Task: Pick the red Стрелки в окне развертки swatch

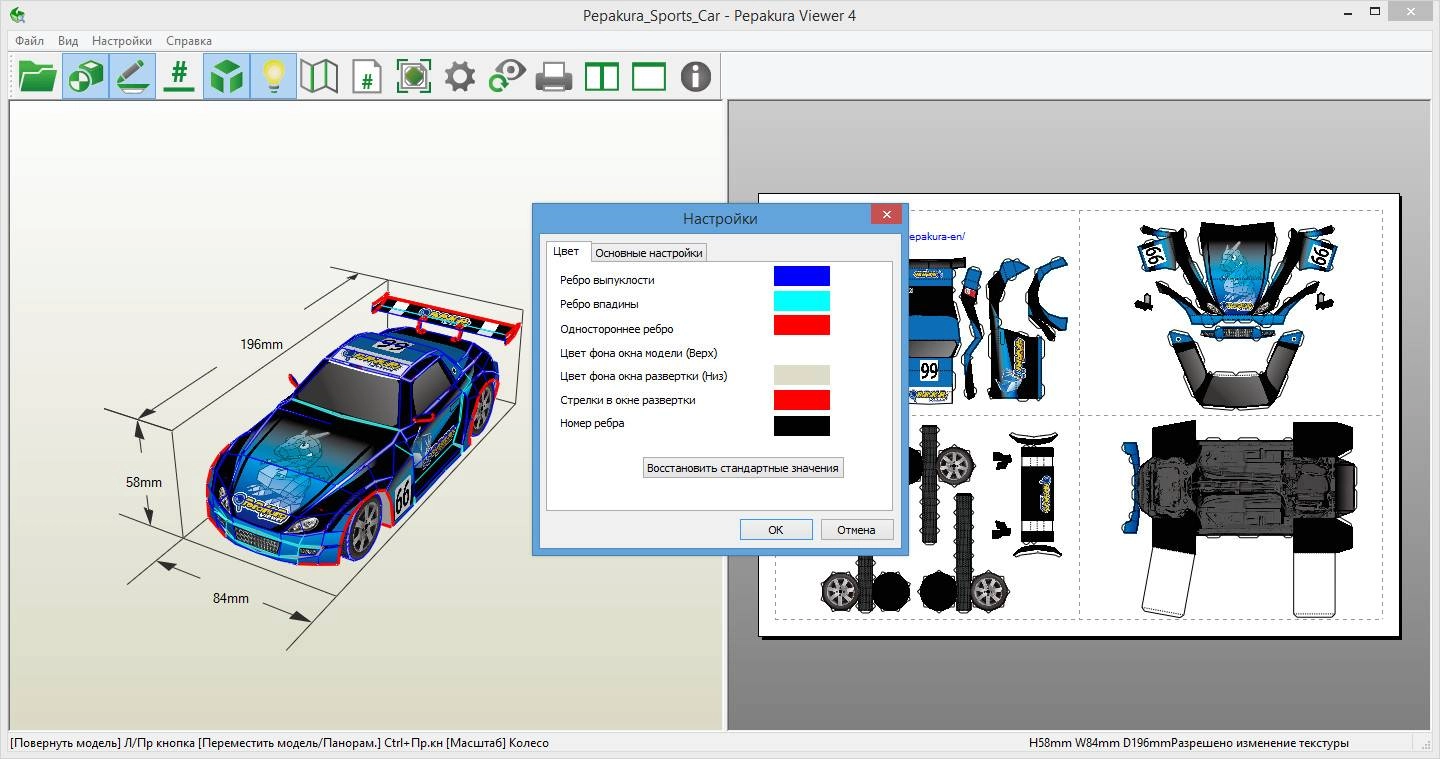Action: tap(802, 400)
